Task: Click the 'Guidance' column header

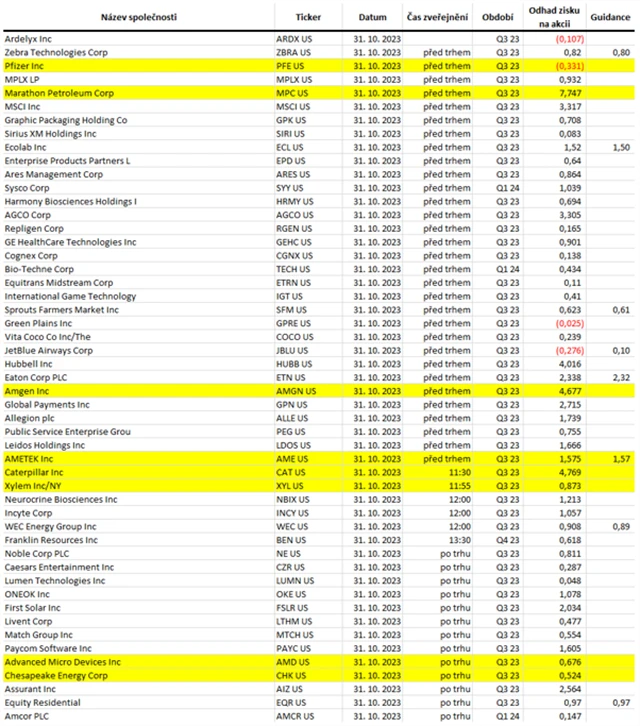Action: pos(610,17)
